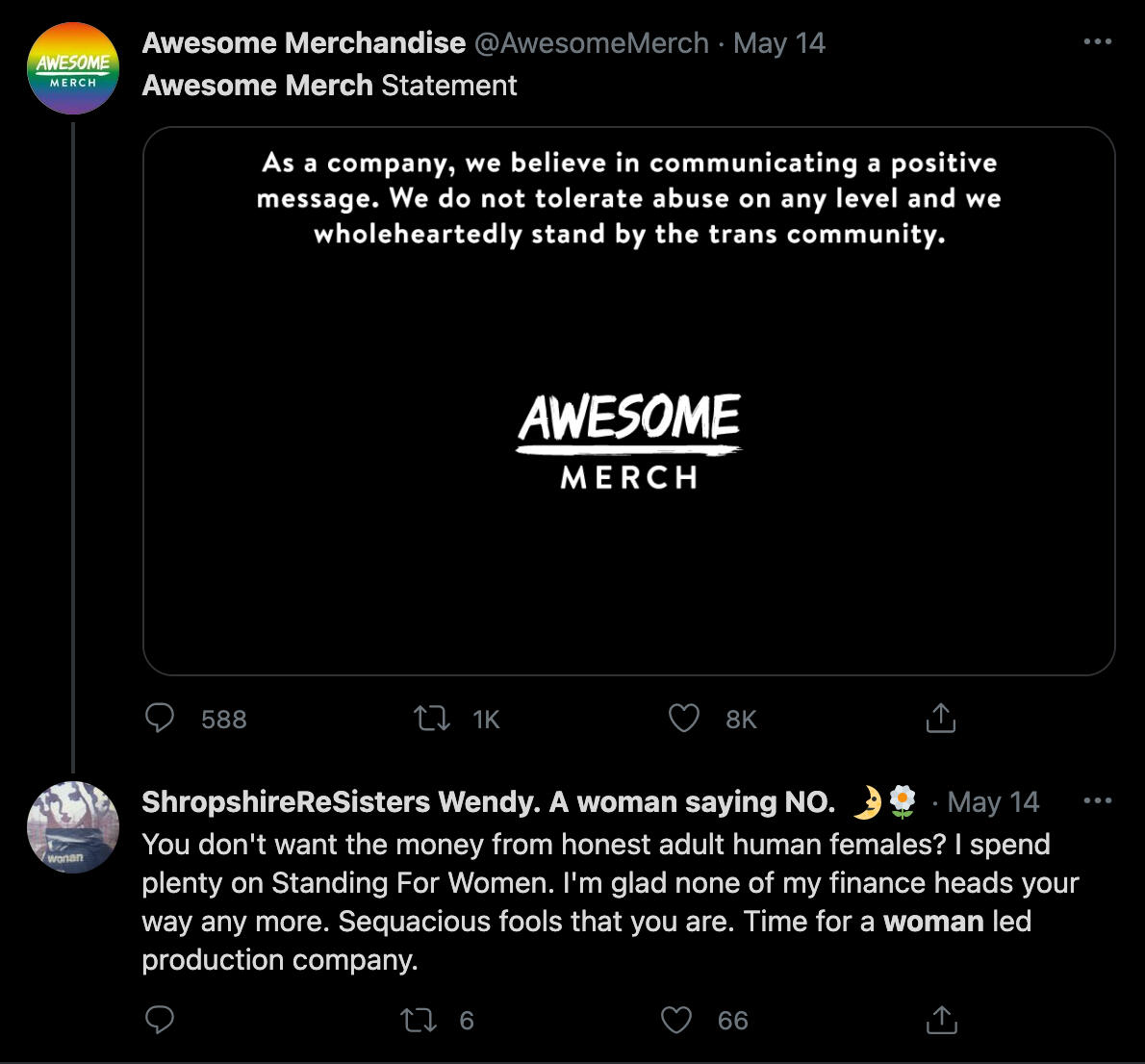Click the bold 'Awesome Merch' text in tweet

click(x=257, y=86)
